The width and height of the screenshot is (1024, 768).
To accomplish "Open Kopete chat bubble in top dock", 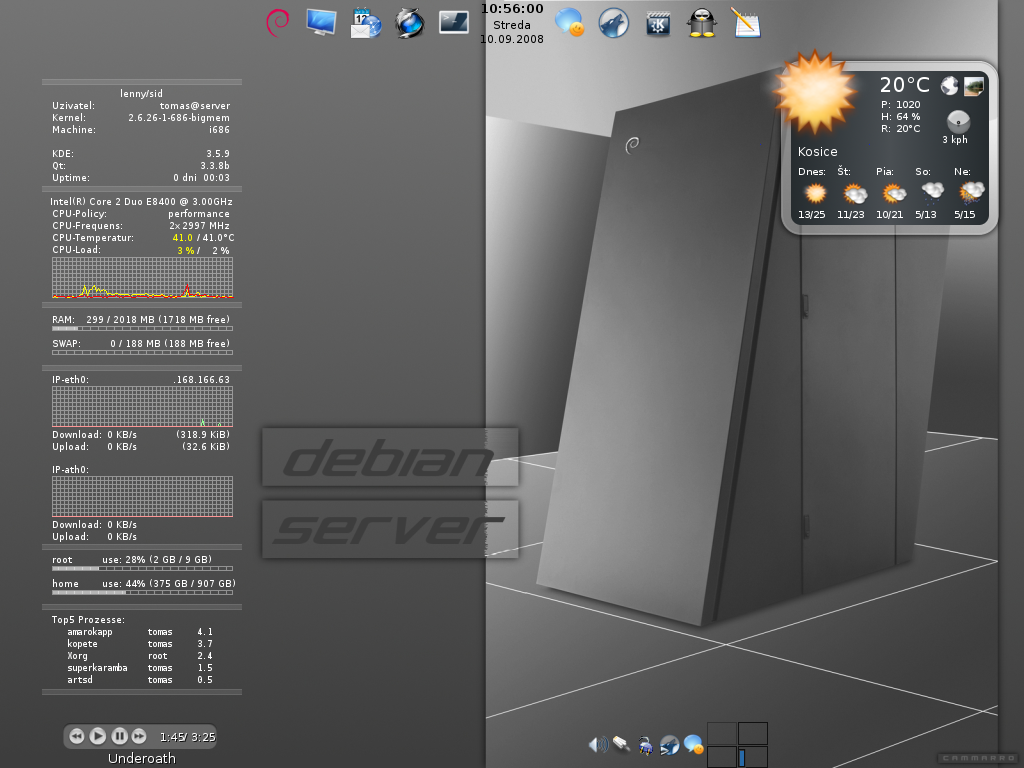I will point(569,23).
